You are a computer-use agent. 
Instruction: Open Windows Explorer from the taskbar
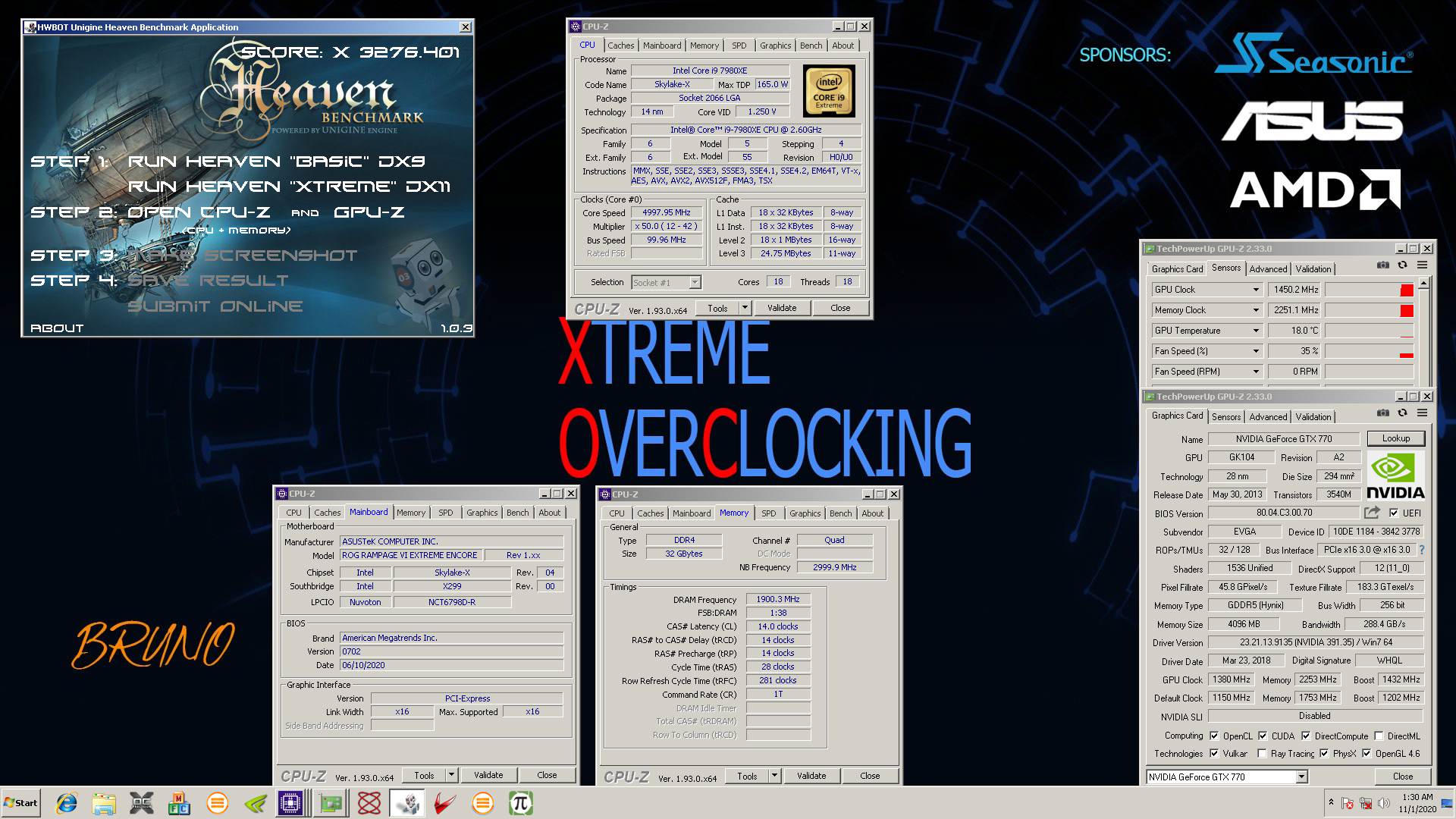click(104, 803)
